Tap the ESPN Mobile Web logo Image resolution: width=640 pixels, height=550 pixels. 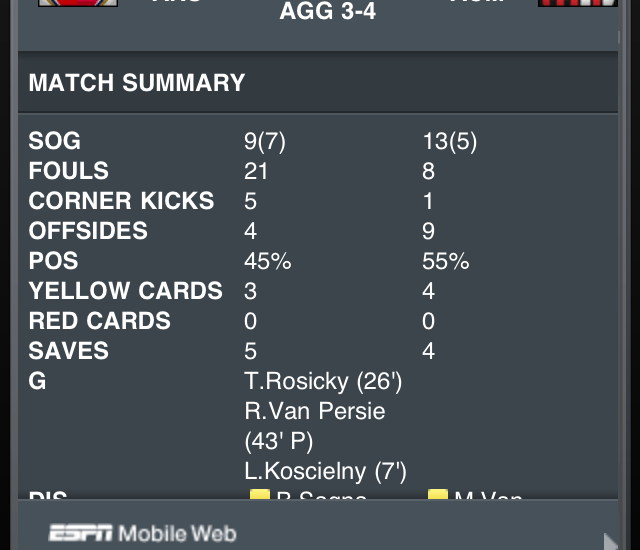click(142, 532)
